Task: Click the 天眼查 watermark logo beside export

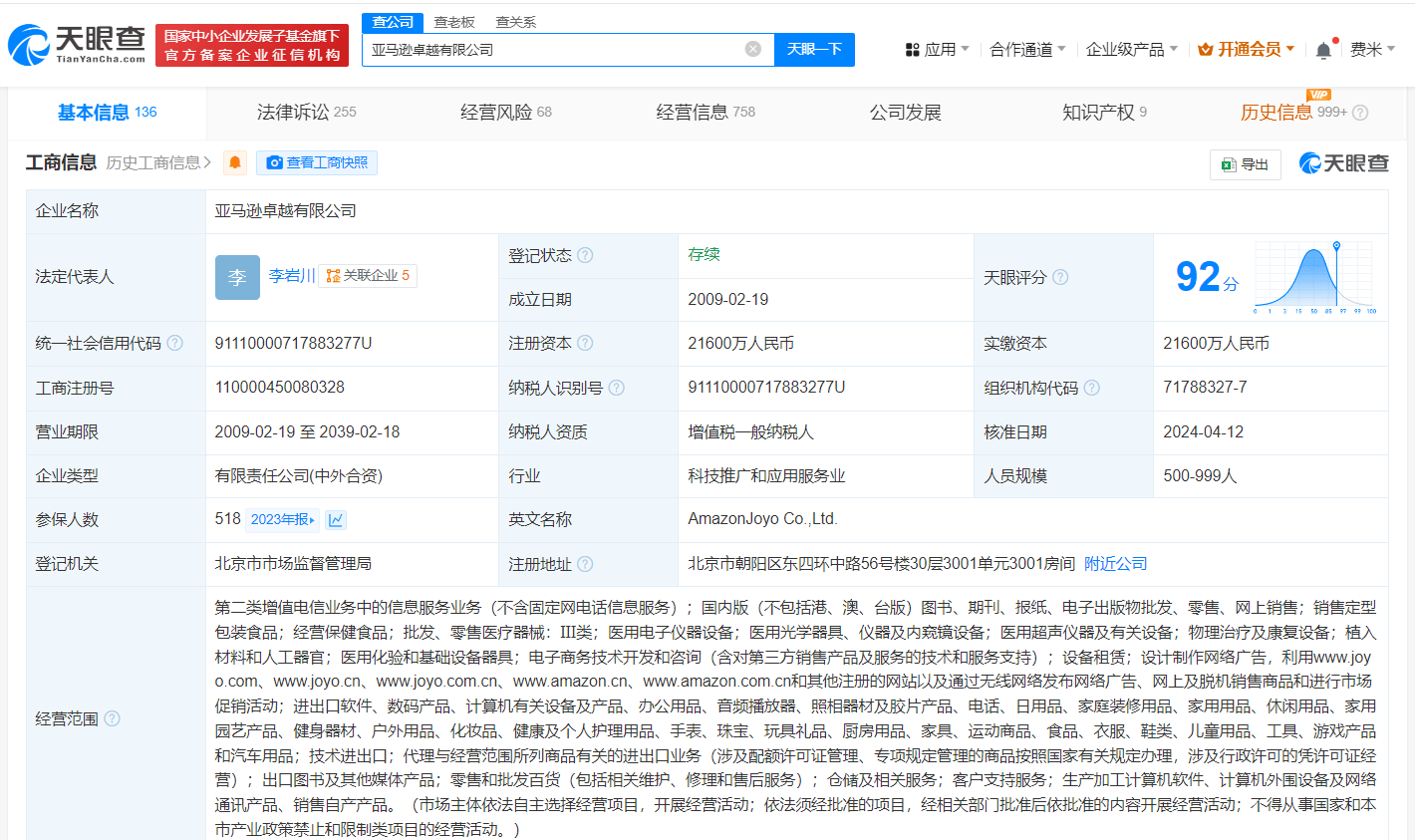Action: coord(1343,163)
